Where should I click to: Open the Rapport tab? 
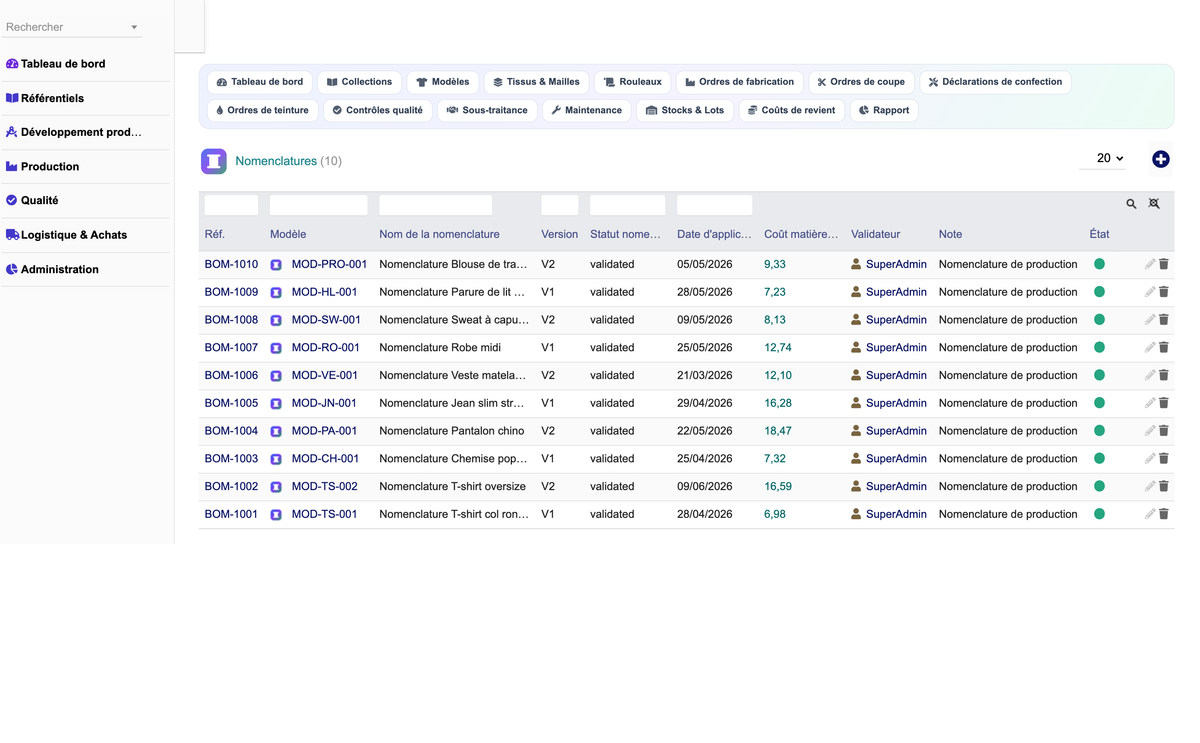pyautogui.click(x=884, y=110)
